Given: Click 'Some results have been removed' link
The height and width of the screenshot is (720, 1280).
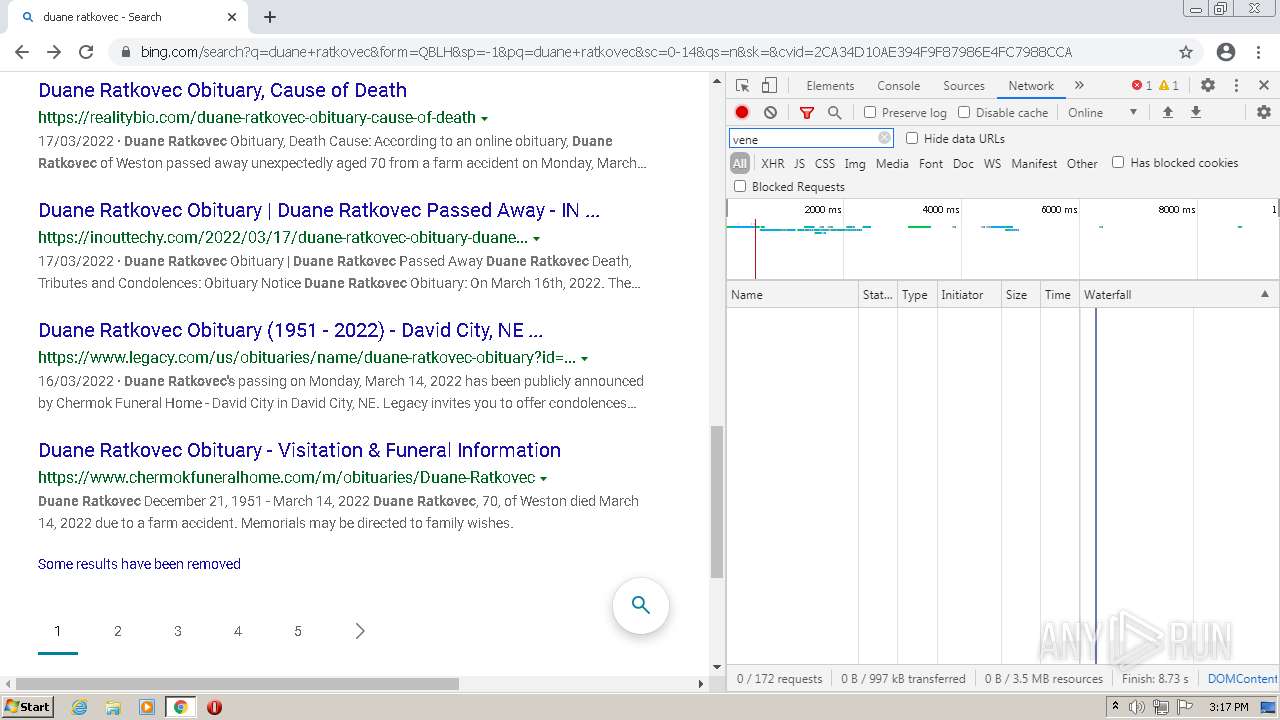Looking at the screenshot, I should (139, 564).
